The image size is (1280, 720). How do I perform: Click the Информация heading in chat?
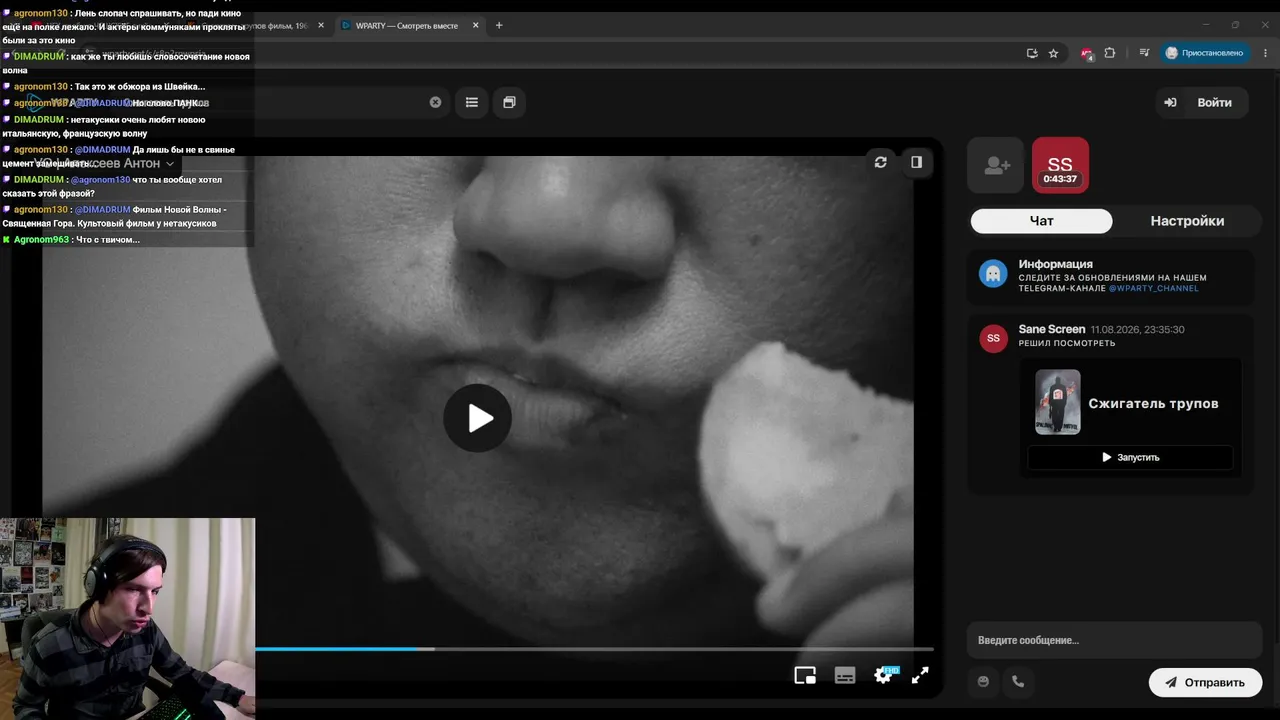click(x=1056, y=264)
